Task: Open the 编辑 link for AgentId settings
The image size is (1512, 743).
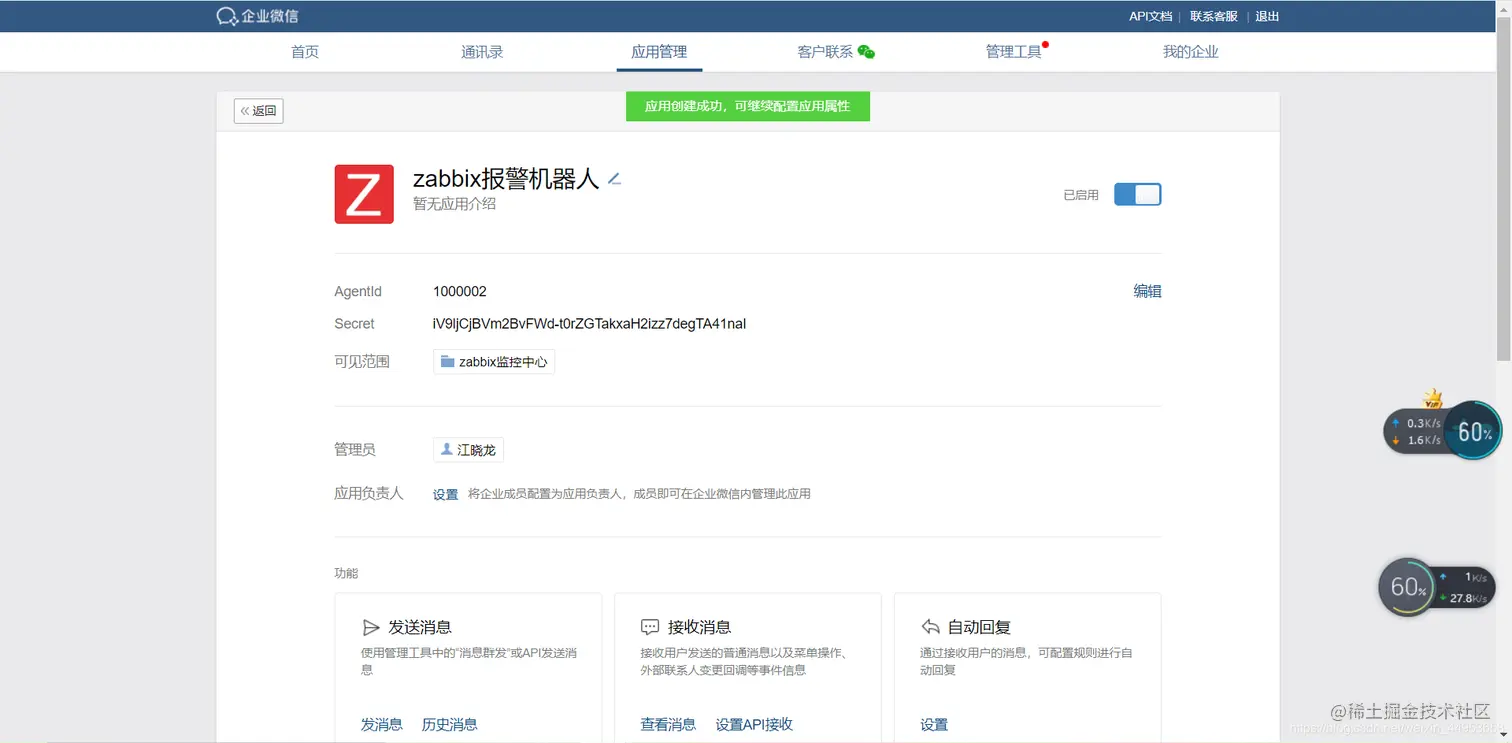Action: (x=1147, y=291)
